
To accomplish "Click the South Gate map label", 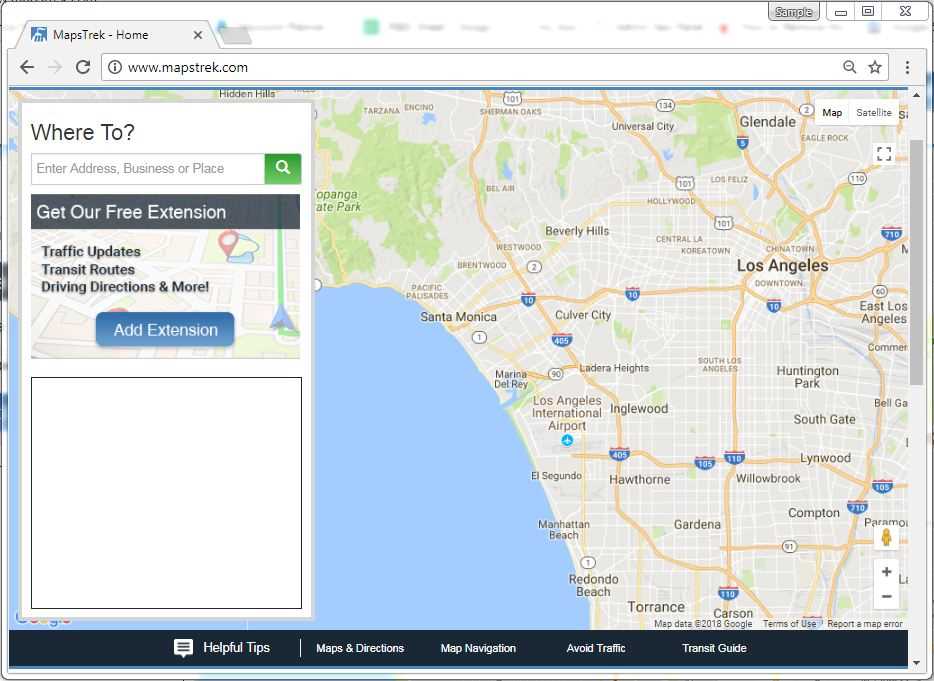I will click(x=824, y=419).
